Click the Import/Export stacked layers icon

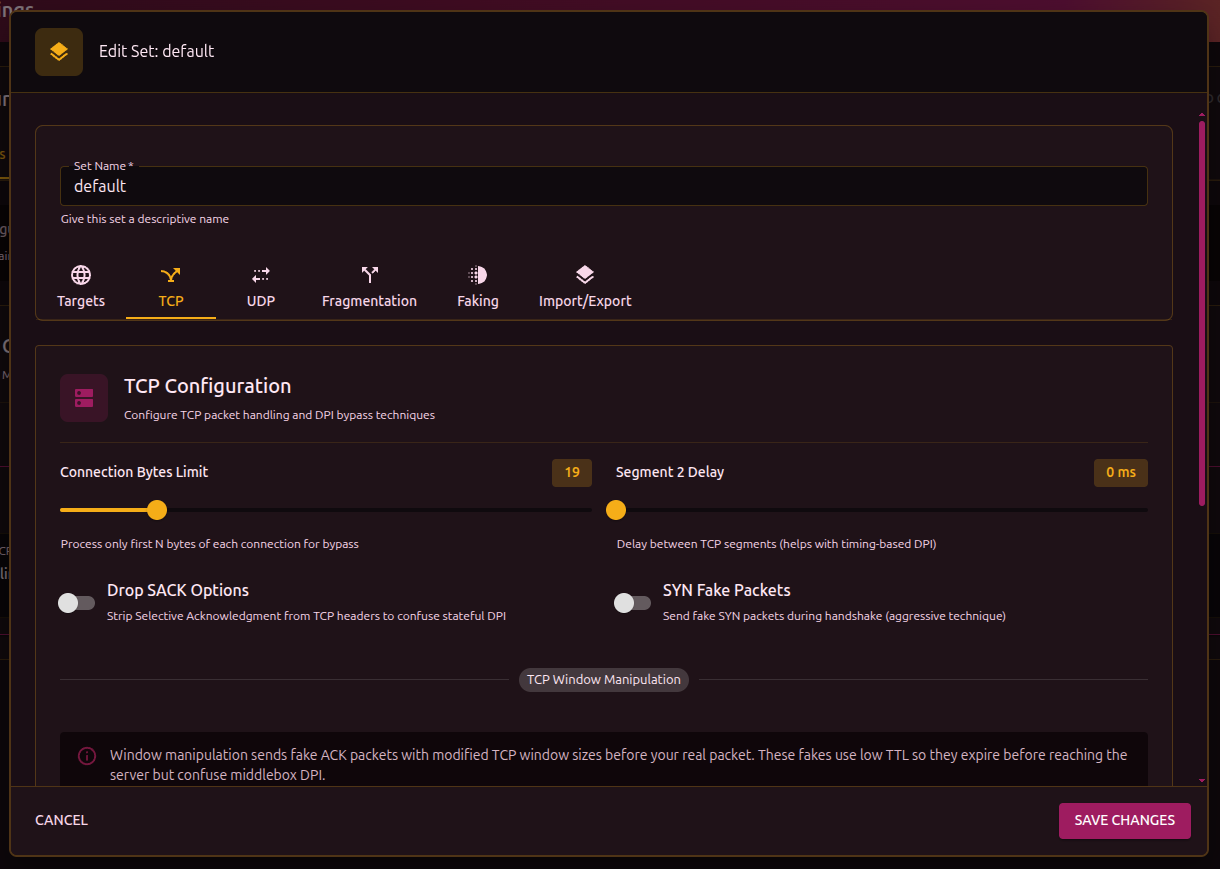tap(585, 275)
